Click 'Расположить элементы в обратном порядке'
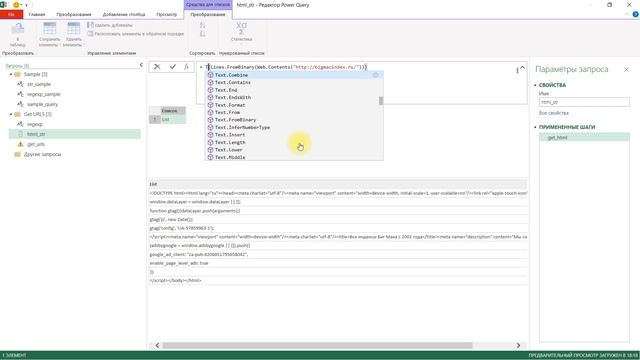Image resolution: width=640 pixels, height=360 pixels. [136, 34]
